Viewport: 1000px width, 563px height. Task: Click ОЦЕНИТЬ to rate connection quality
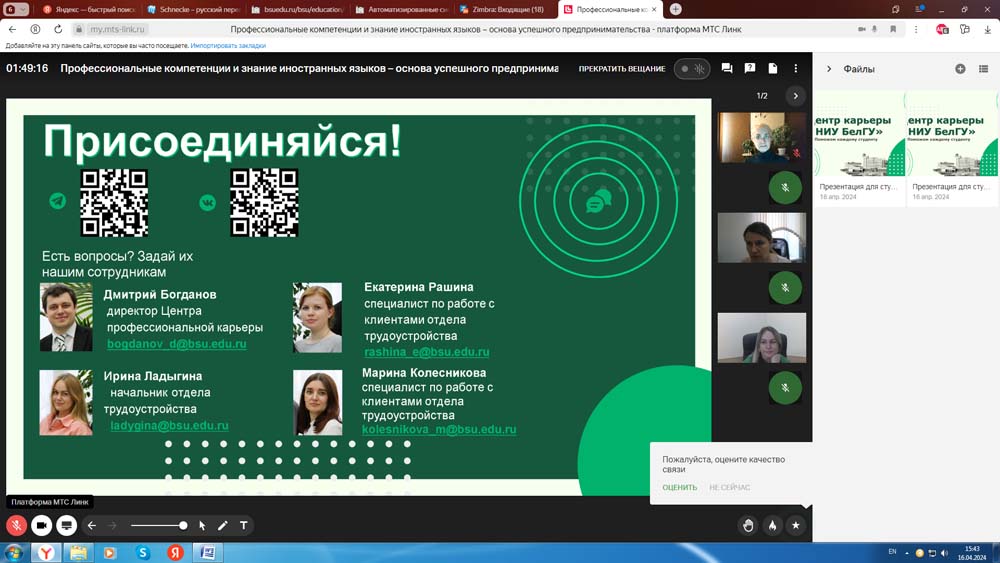[x=679, y=488]
